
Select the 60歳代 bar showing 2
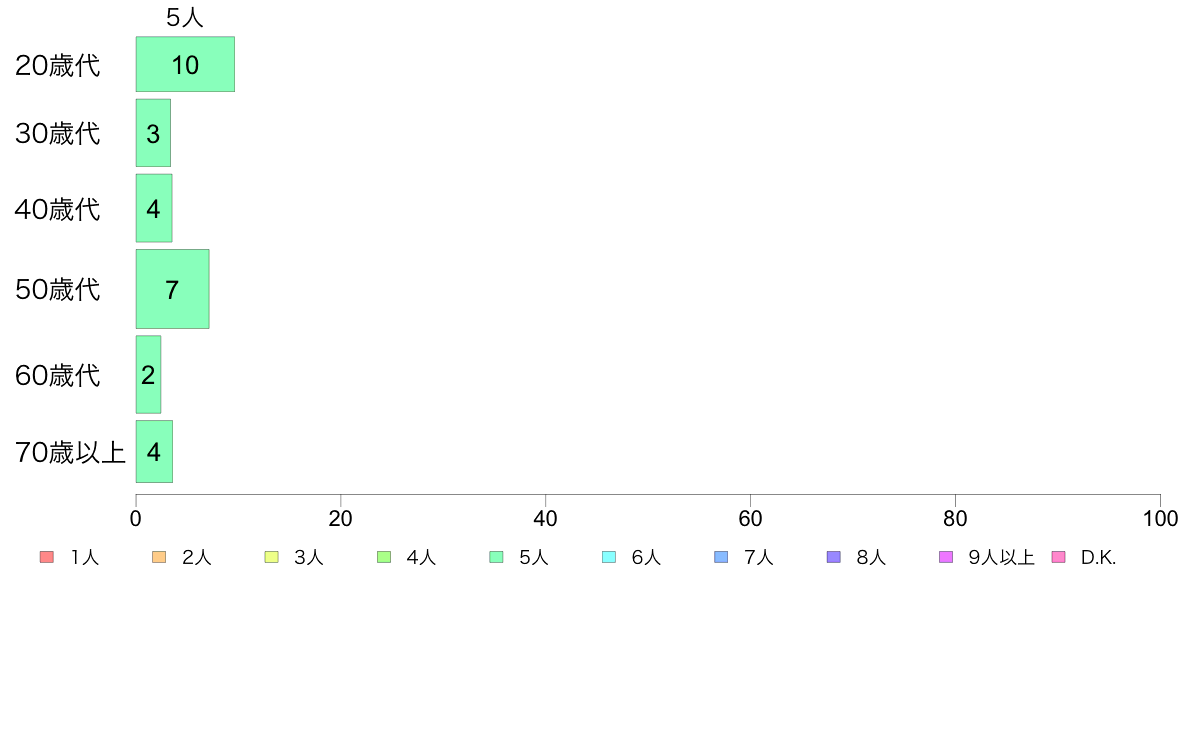(148, 375)
